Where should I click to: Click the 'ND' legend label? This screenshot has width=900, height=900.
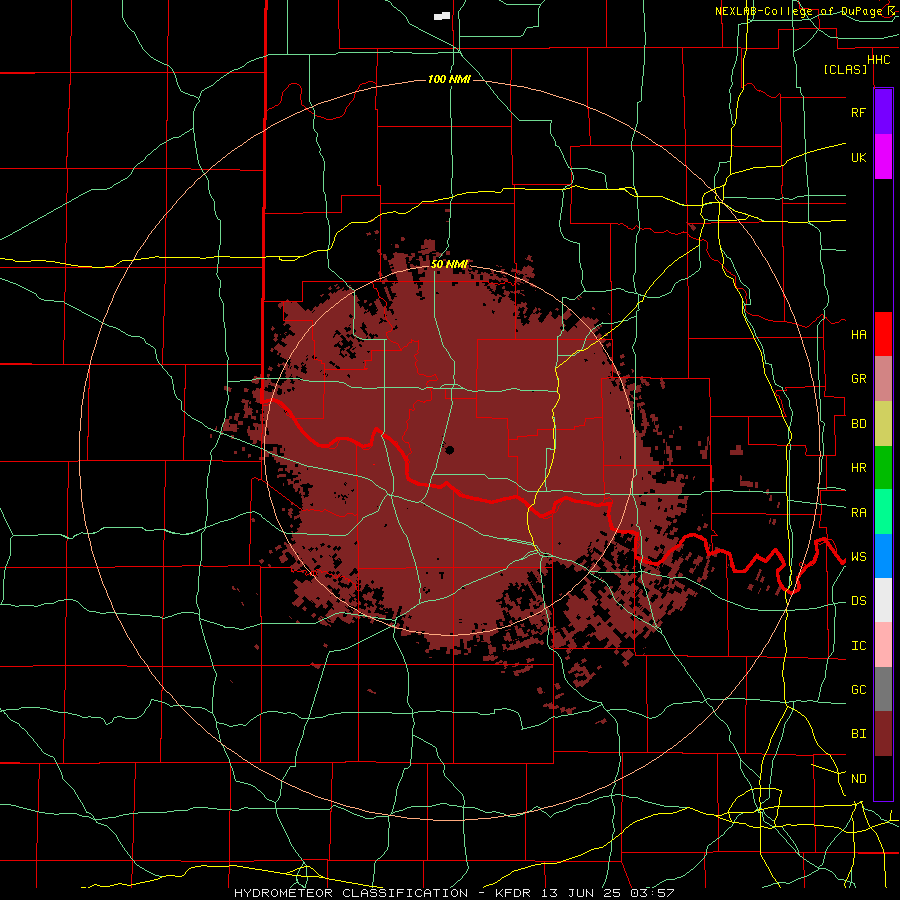(x=858, y=779)
